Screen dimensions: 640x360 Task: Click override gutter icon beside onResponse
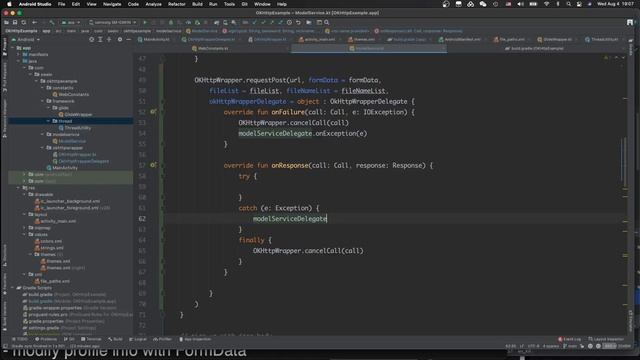coord(153,165)
